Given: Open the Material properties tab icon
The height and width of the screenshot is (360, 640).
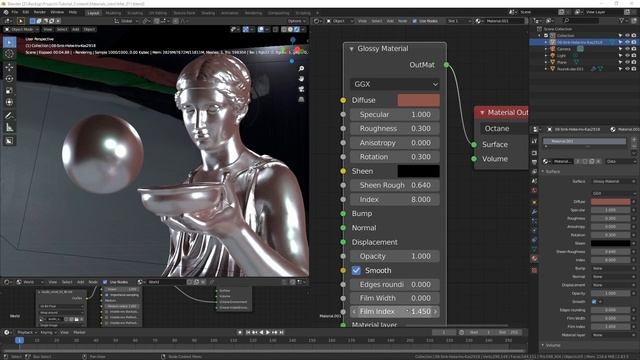Looking at the screenshot, I should [x=534, y=259].
